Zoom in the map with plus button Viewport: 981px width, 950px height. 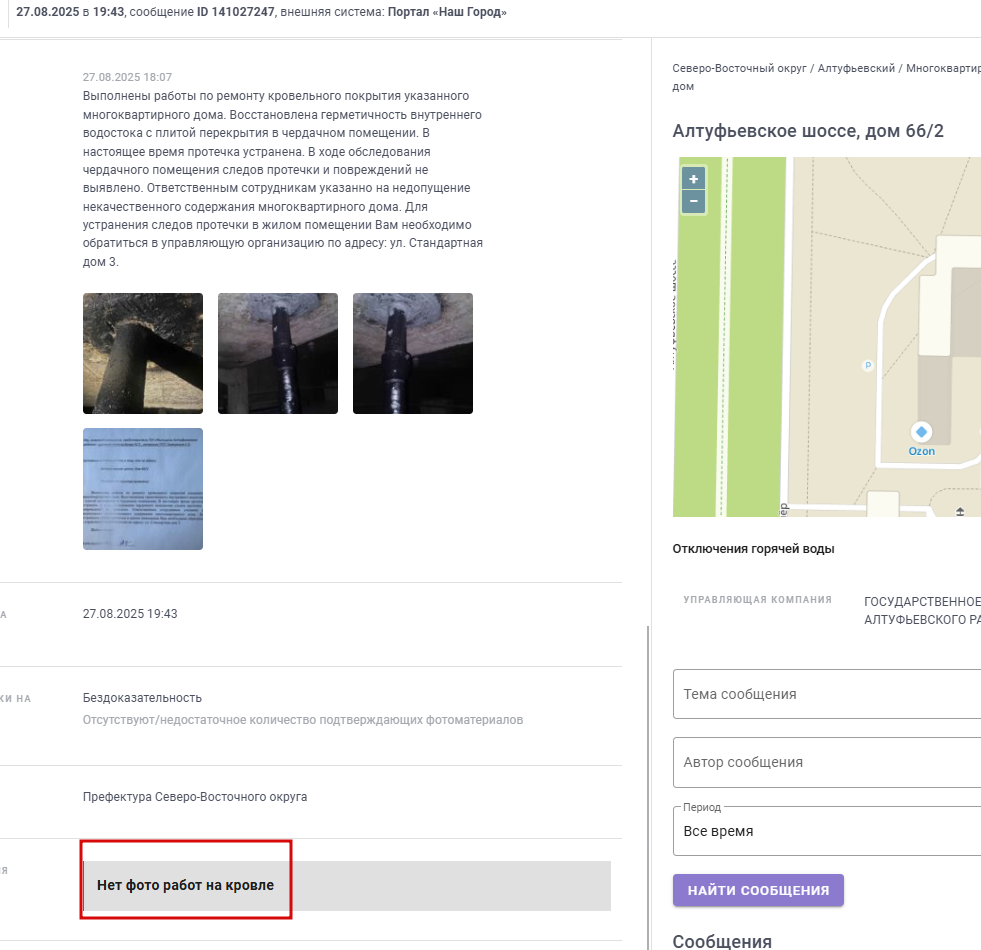693,179
